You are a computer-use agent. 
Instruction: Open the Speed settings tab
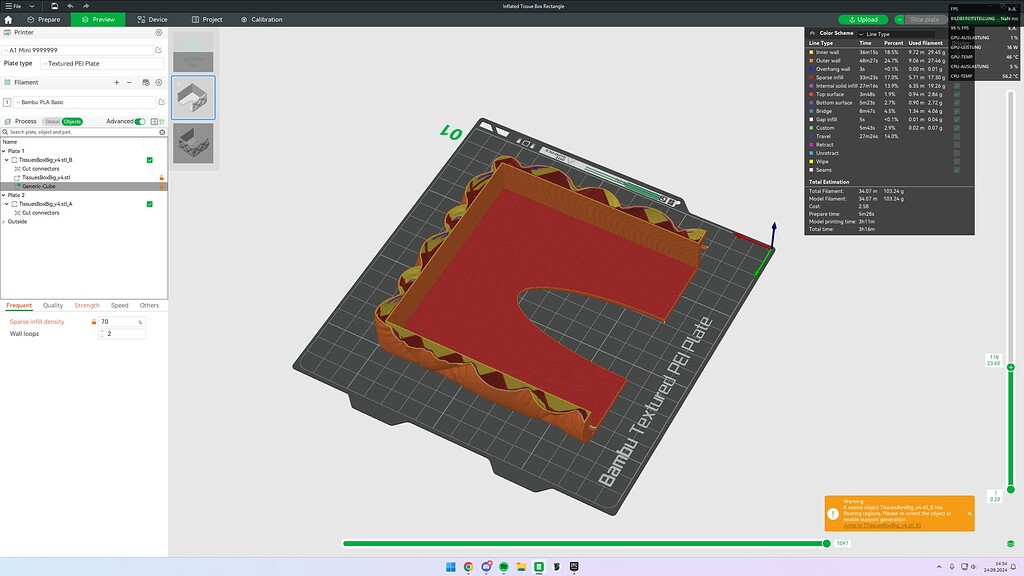120,306
